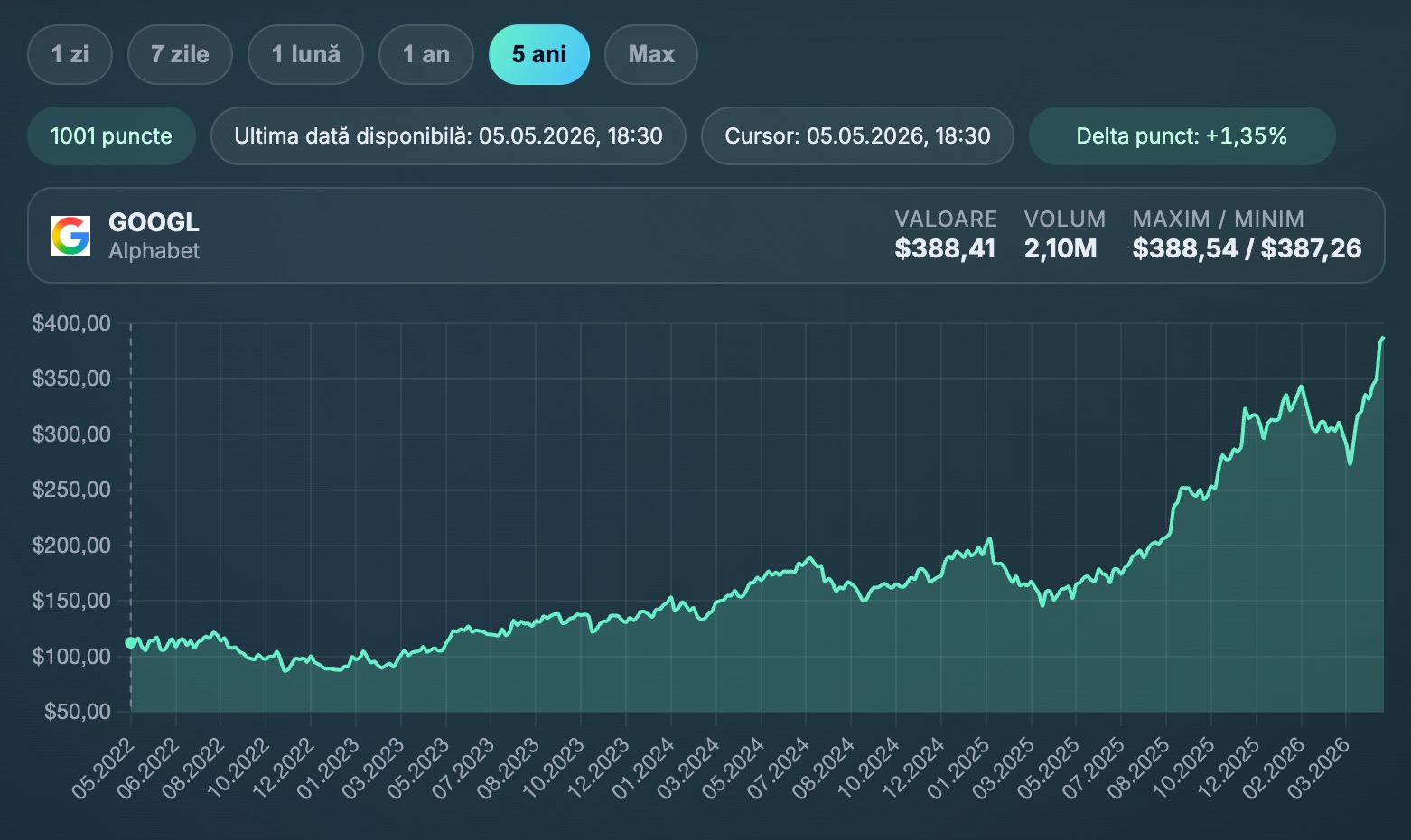The height and width of the screenshot is (840, 1411).
Task: Click the Delta punct +1,35% badge
Action: pos(1182,136)
